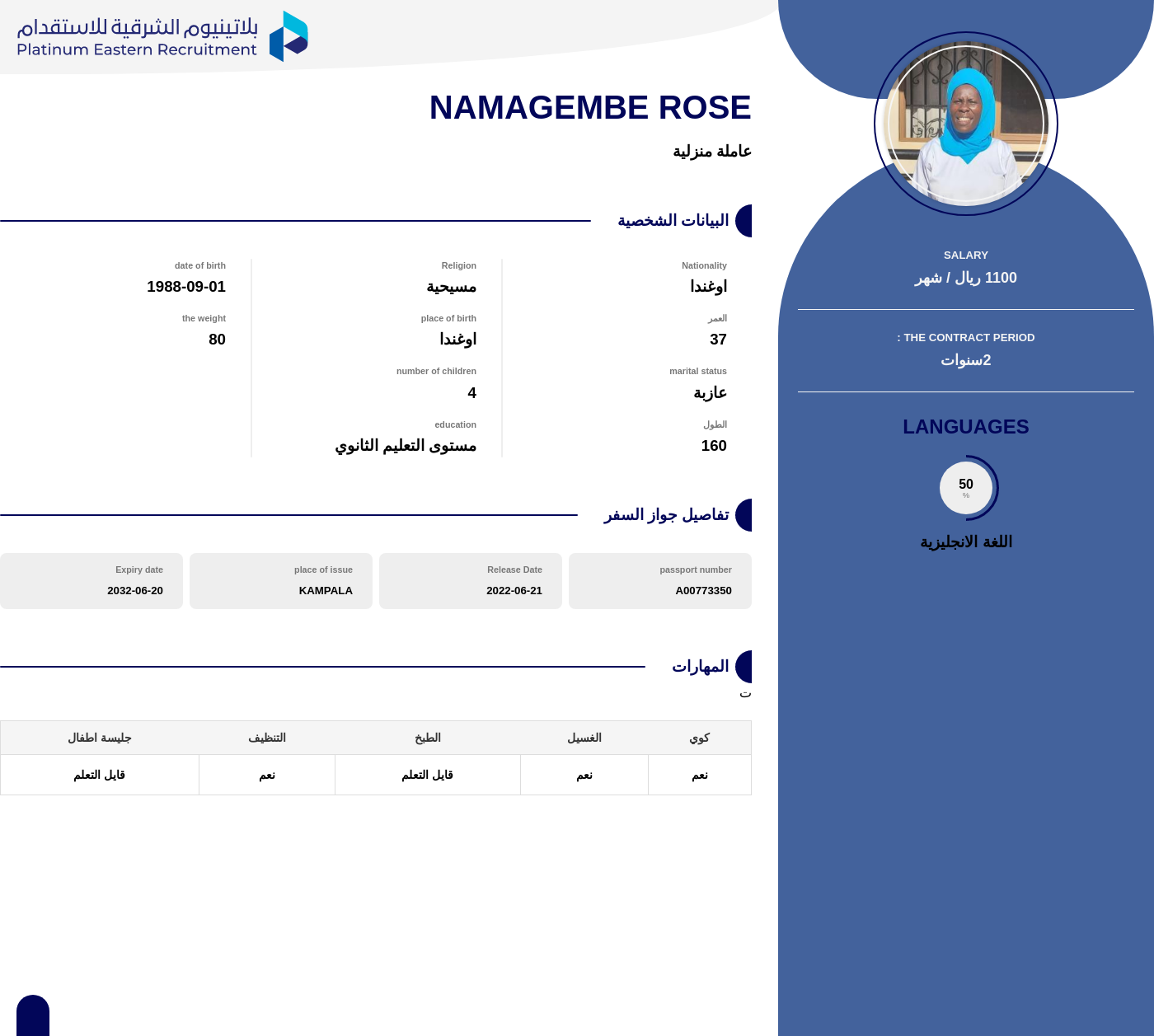1154x1036 pixels.
Task: Click the Release Date card 2022-06-21
Action: (x=470, y=581)
